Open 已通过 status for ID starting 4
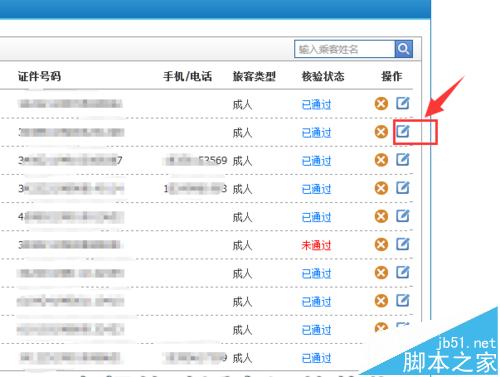This screenshot has height=377, width=500. click(x=316, y=217)
